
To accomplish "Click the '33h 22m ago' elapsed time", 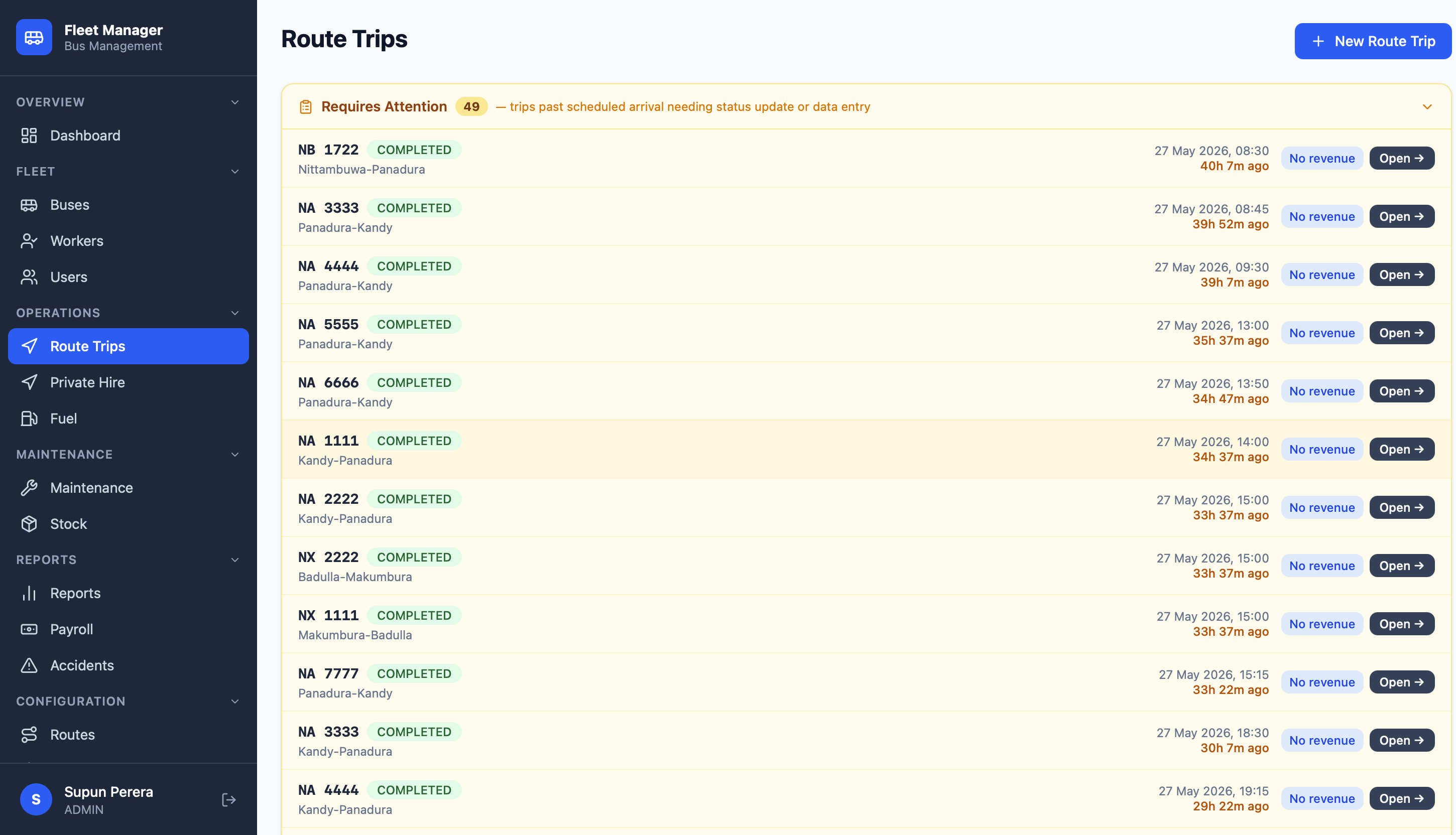I will 1231,690.
